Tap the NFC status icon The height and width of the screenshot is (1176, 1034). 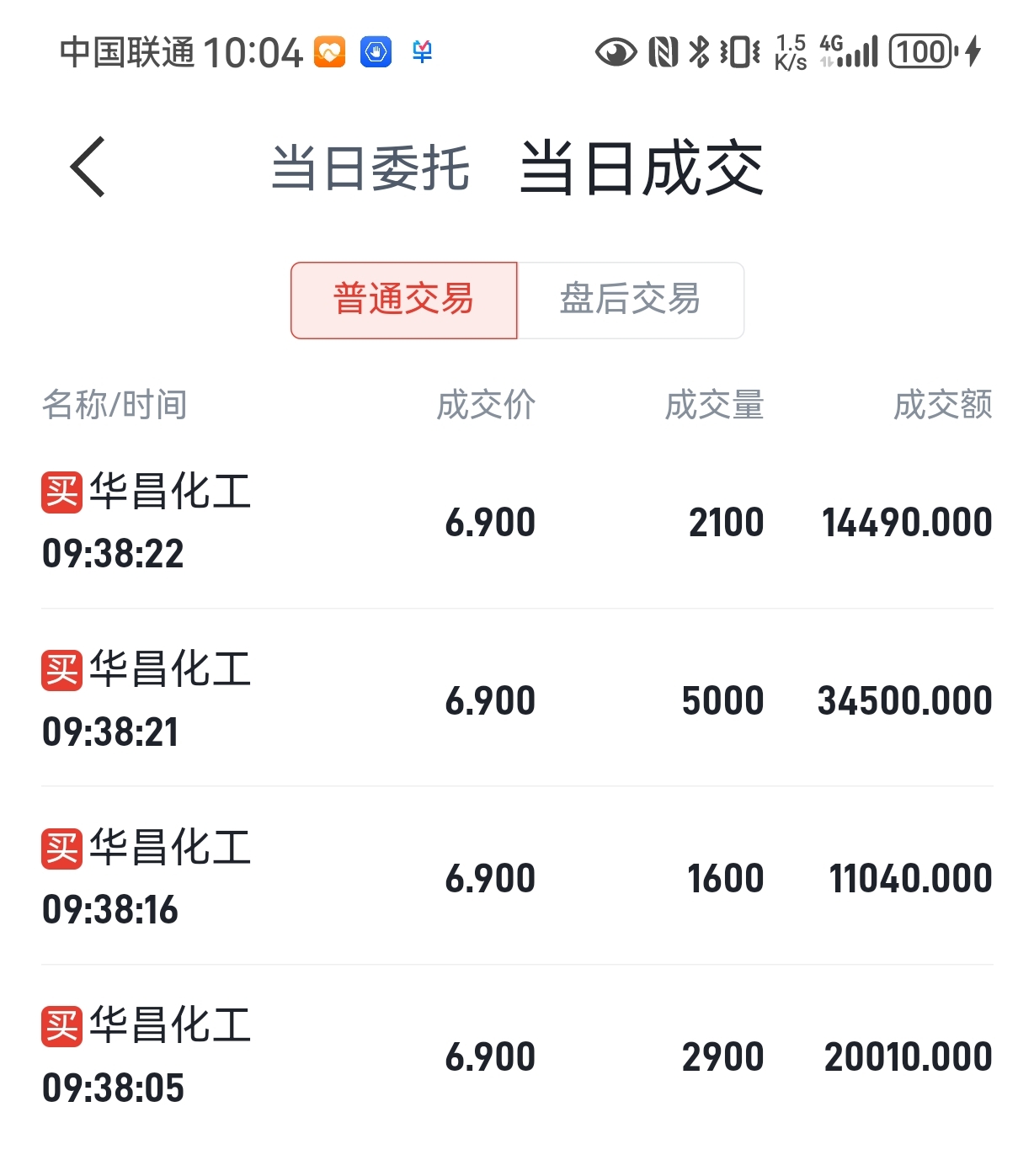click(x=664, y=52)
